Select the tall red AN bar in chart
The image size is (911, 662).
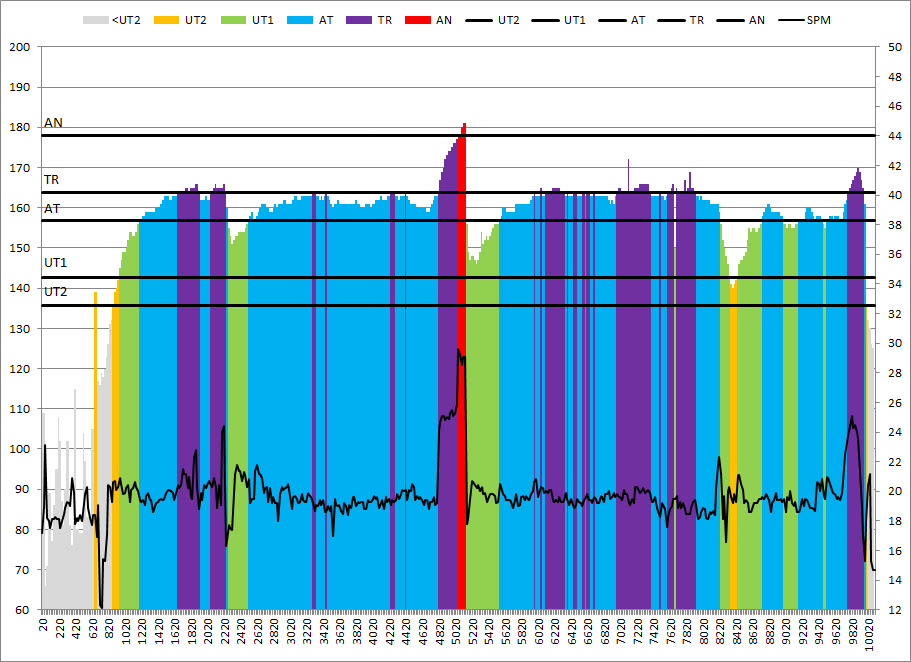pos(462,400)
